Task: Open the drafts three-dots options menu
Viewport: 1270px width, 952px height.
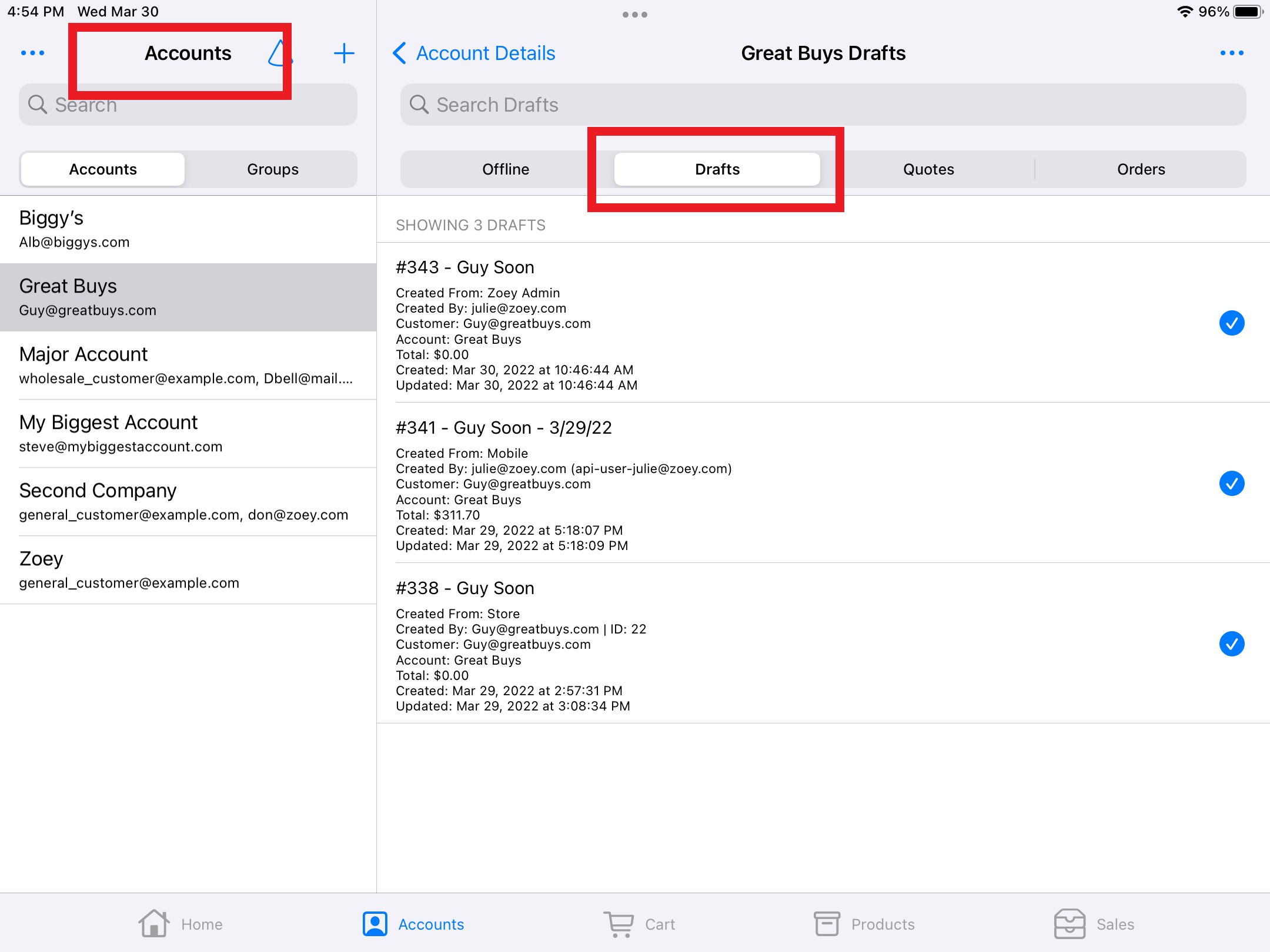Action: 1231,53
